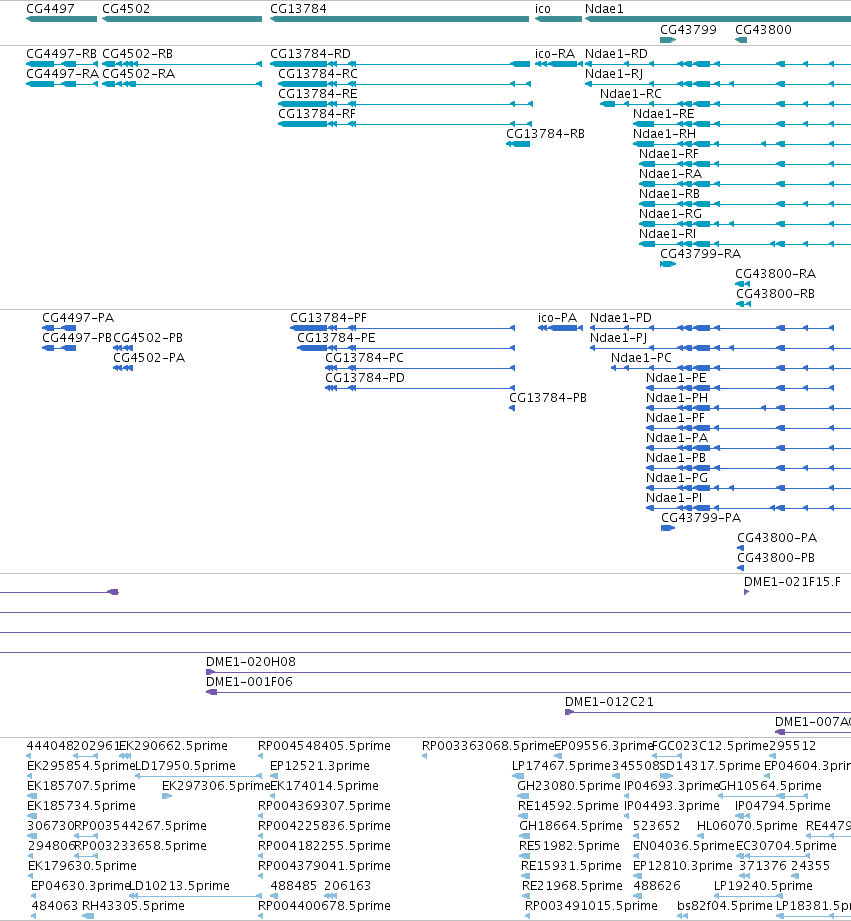
Task: Open transcript Ndae1-RA
Action: pos(671,174)
